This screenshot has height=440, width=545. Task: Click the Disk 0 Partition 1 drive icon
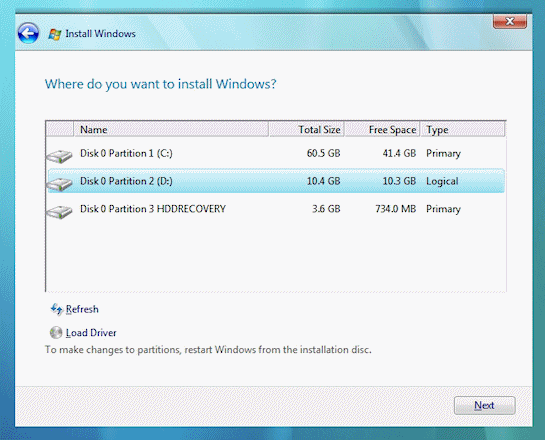[59, 156]
